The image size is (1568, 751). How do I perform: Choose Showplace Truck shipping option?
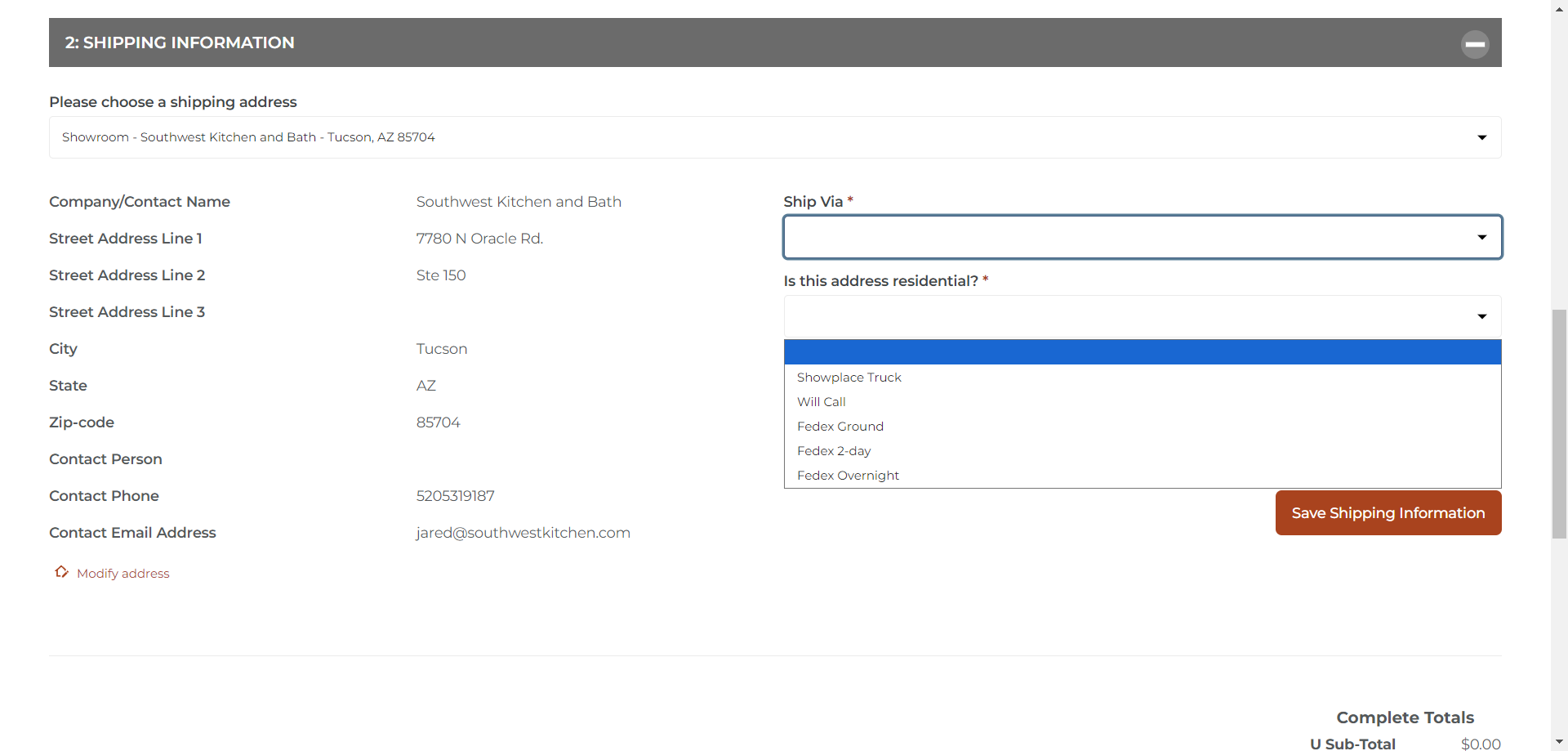pos(1143,378)
